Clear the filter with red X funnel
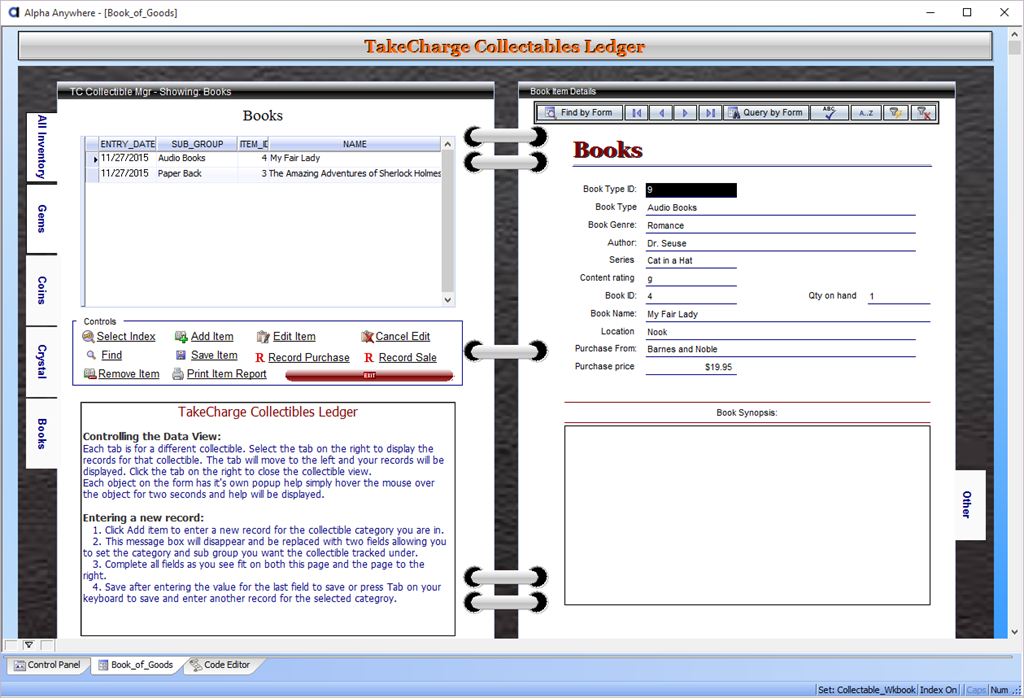 (924, 113)
